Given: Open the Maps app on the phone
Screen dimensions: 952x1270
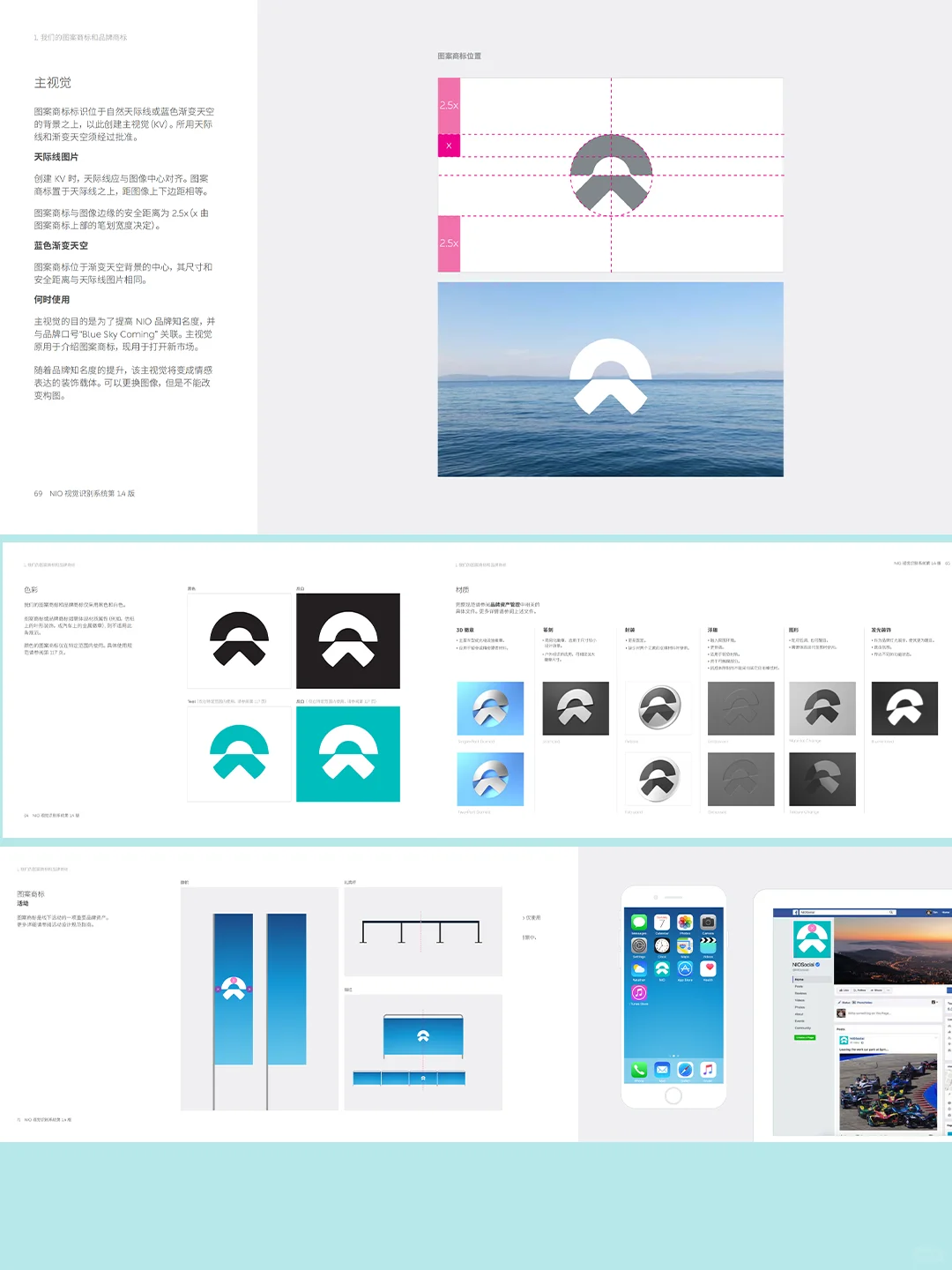Looking at the screenshot, I should (685, 945).
